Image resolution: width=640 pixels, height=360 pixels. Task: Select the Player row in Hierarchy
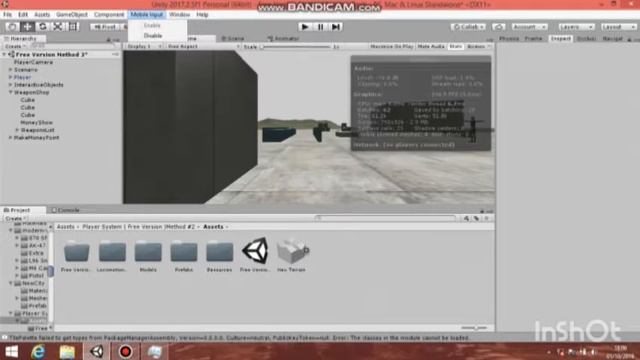[61, 77]
